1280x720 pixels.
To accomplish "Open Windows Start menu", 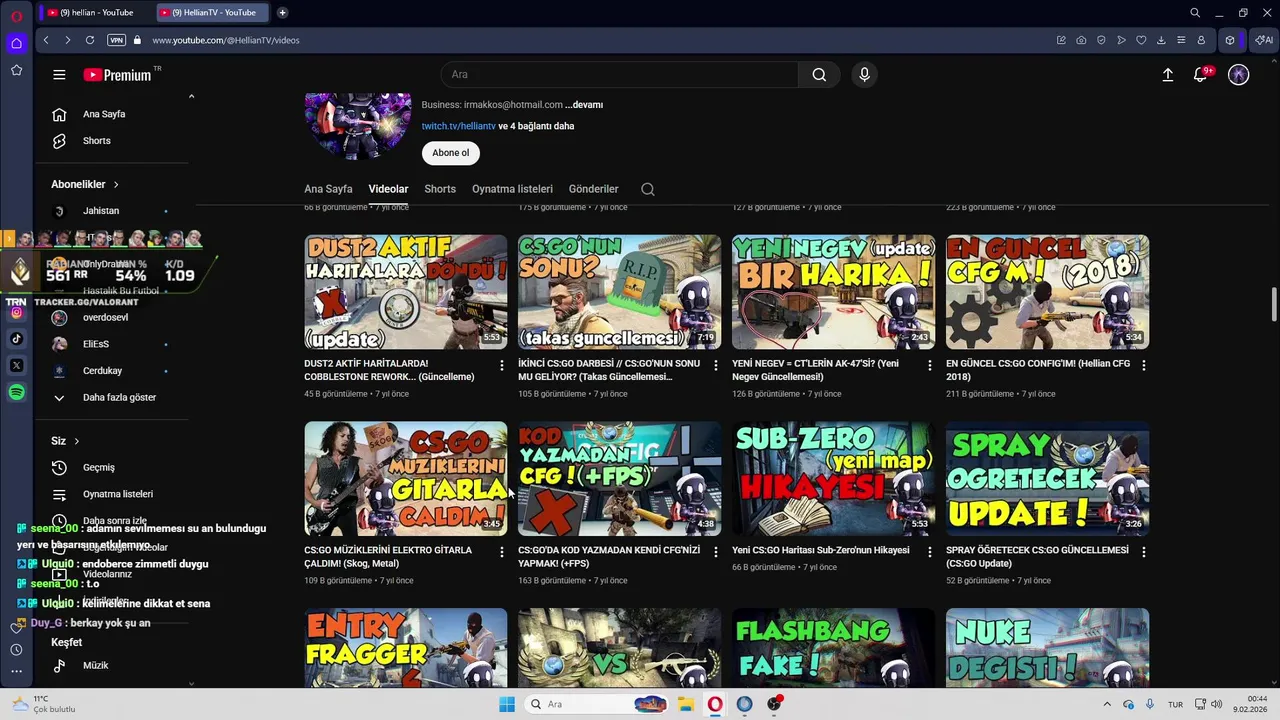I will (x=507, y=704).
